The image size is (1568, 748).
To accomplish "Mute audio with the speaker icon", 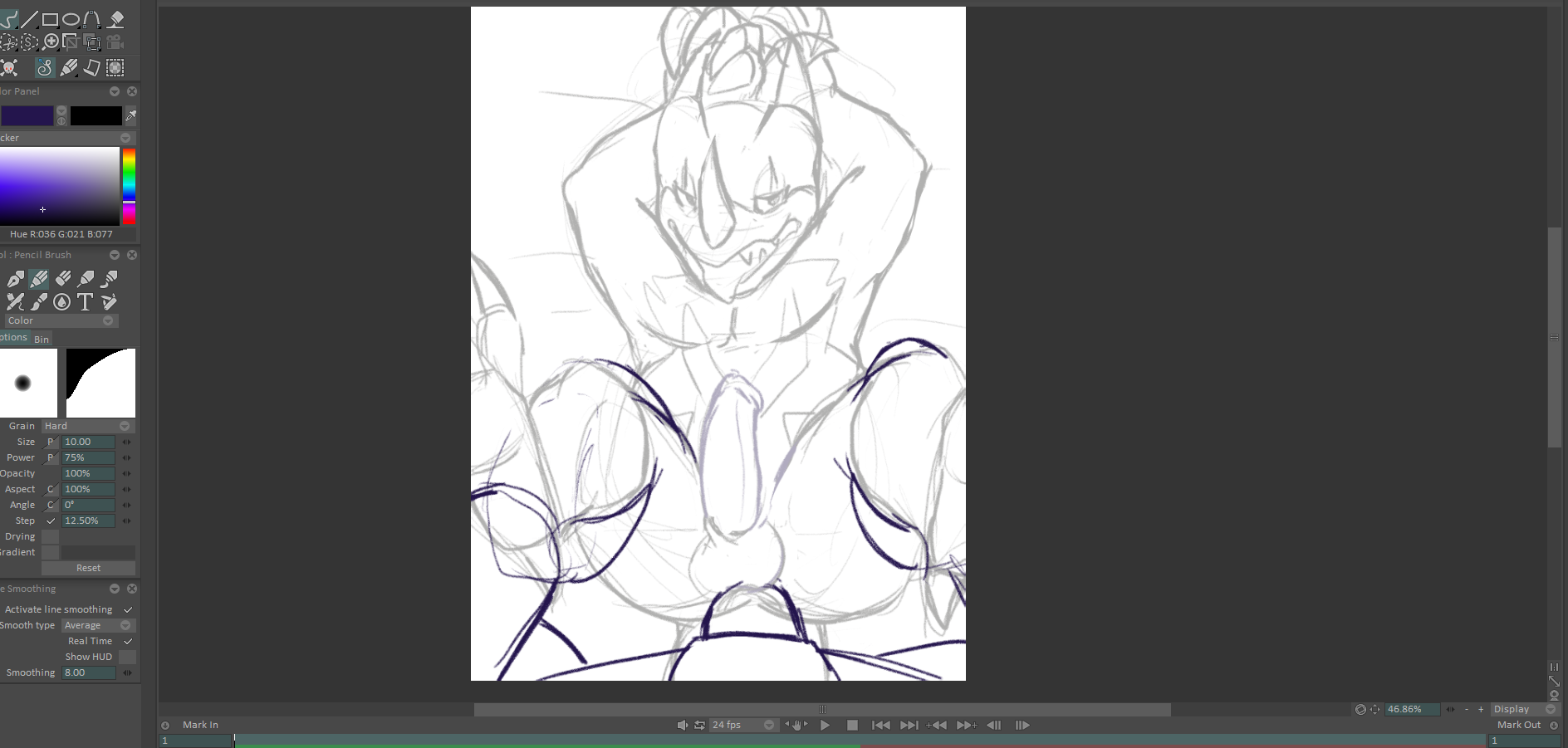I will pos(682,725).
